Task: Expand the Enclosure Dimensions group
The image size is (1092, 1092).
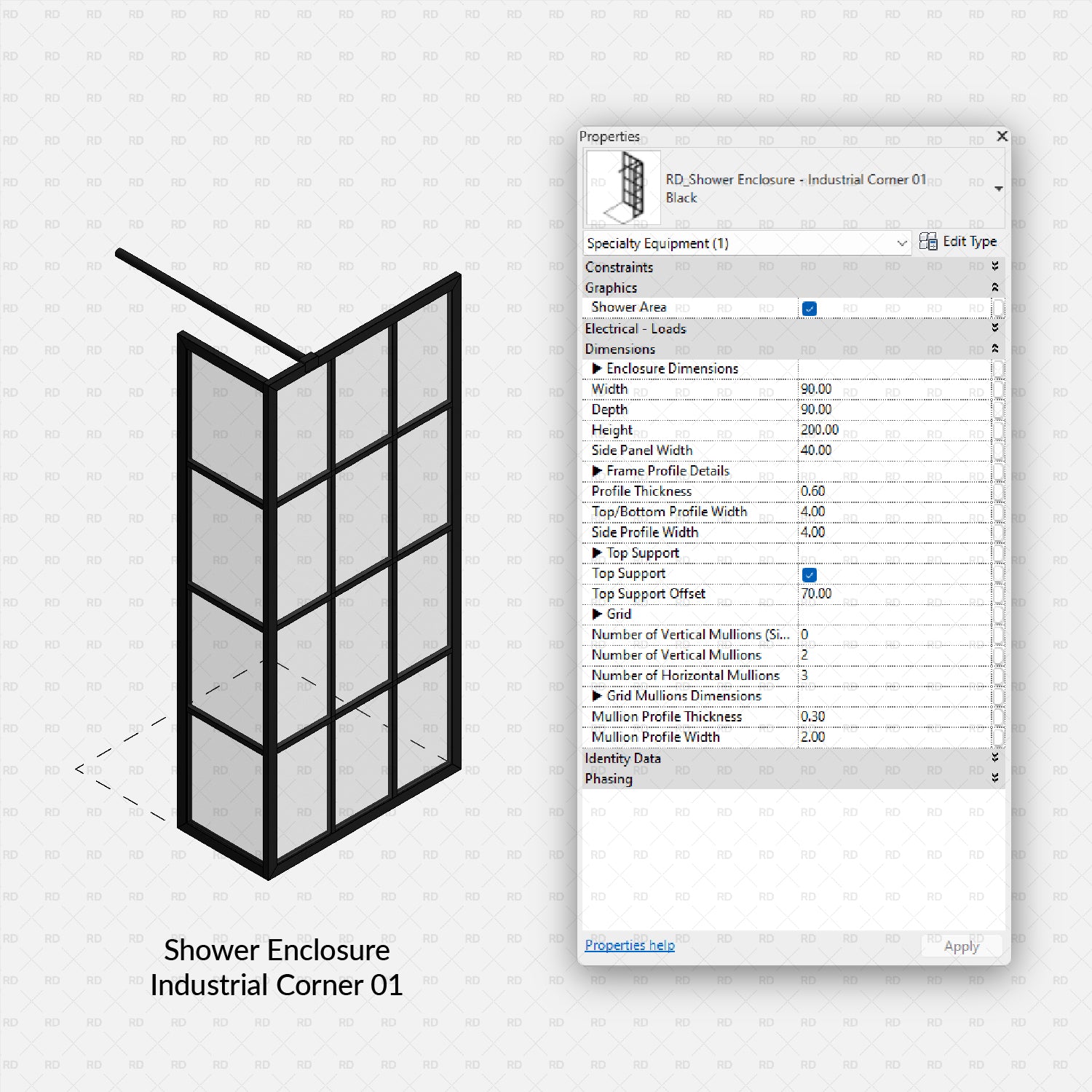Action: [x=597, y=368]
